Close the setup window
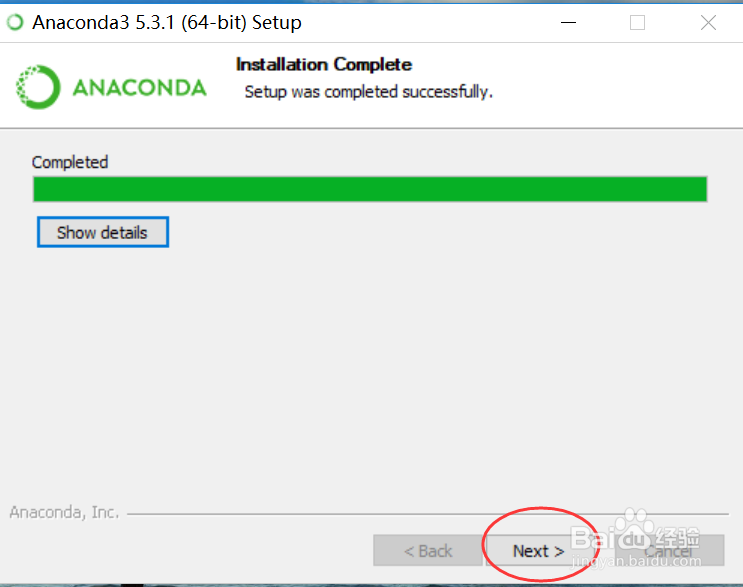The height and width of the screenshot is (587, 743). 708,22
